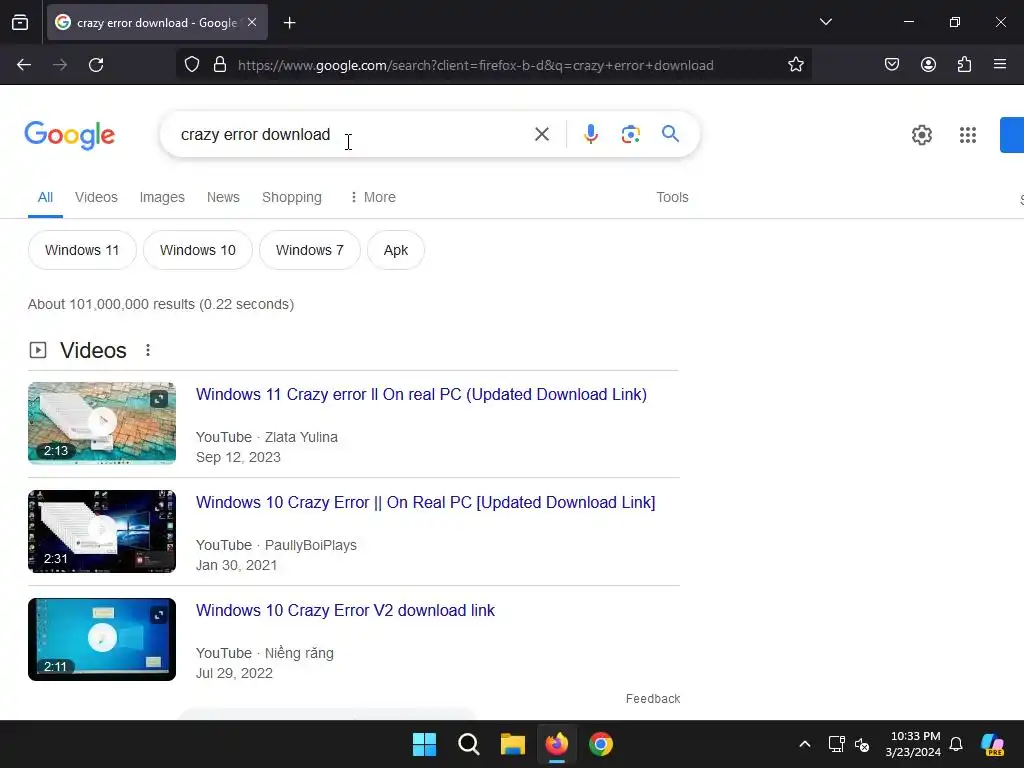The image size is (1024, 768).
Task: Select the All results tab
Action: pyautogui.click(x=45, y=197)
